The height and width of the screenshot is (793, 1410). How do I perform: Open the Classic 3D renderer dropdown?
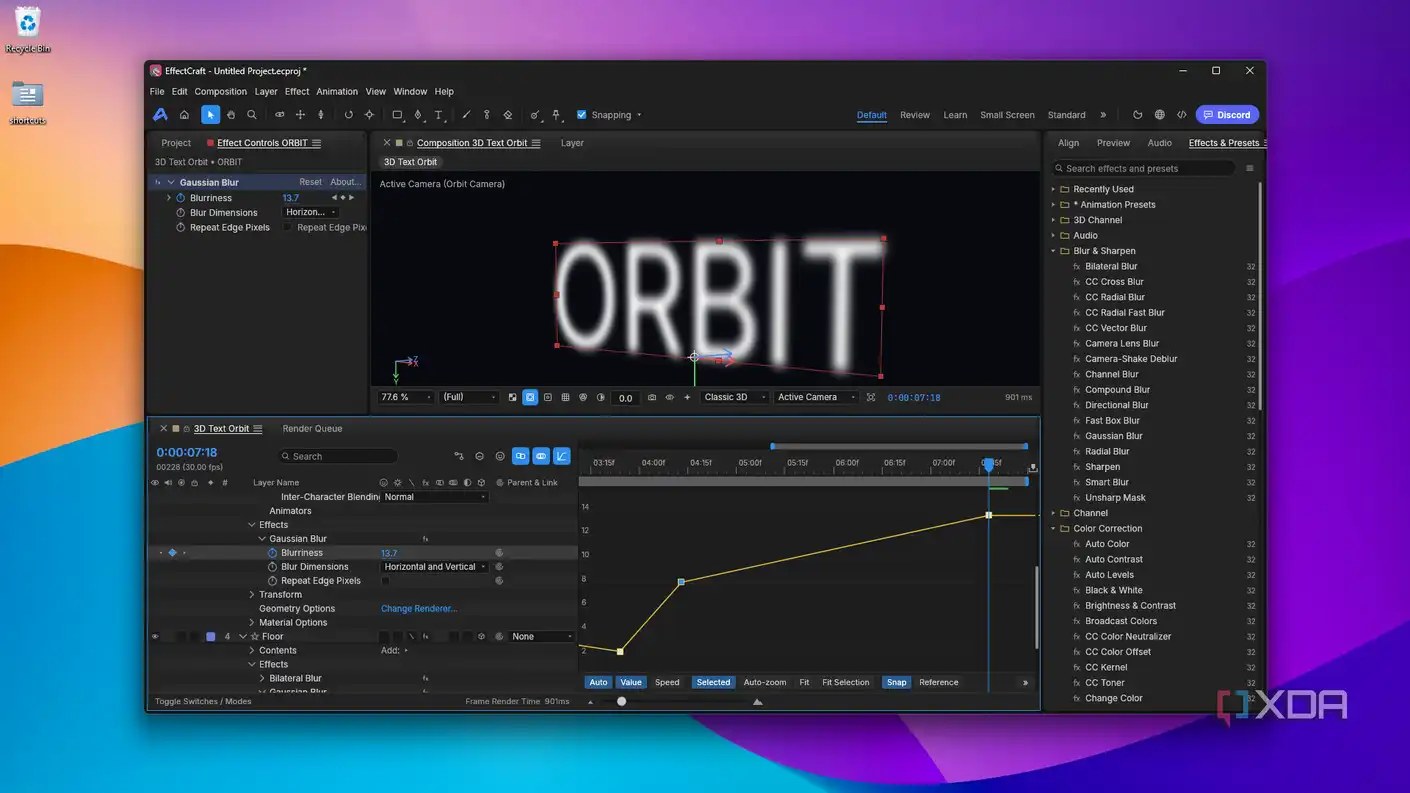click(x=735, y=397)
